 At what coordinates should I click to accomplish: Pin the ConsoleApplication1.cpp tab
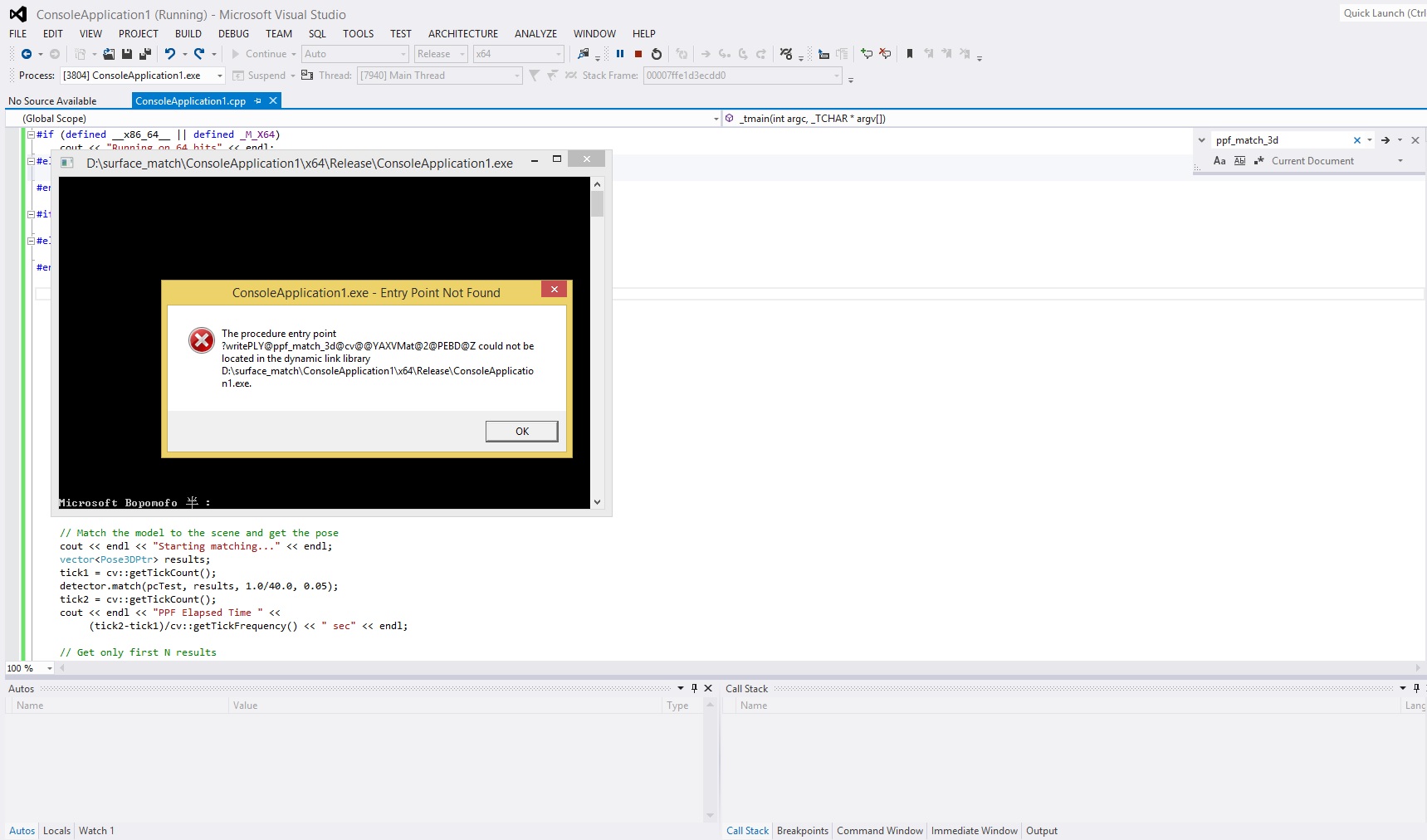(258, 100)
